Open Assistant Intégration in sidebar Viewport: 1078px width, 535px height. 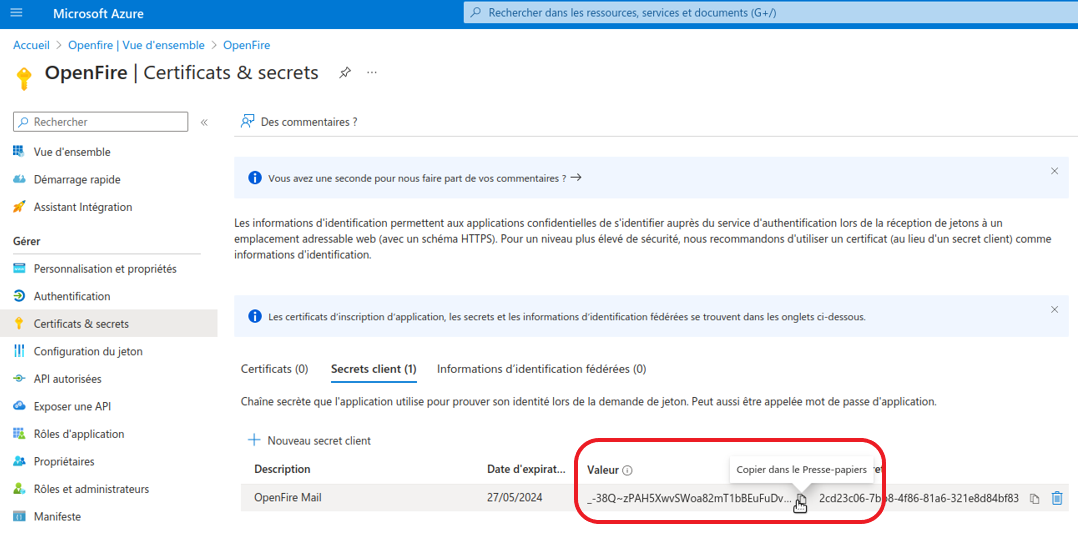click(x=82, y=207)
